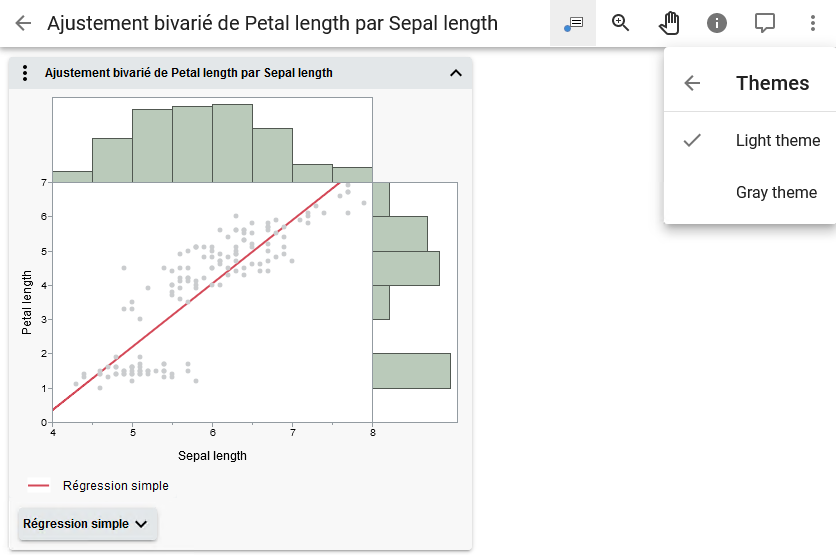
Task: Click the red regression line legend swatch
Action: [x=39, y=486]
